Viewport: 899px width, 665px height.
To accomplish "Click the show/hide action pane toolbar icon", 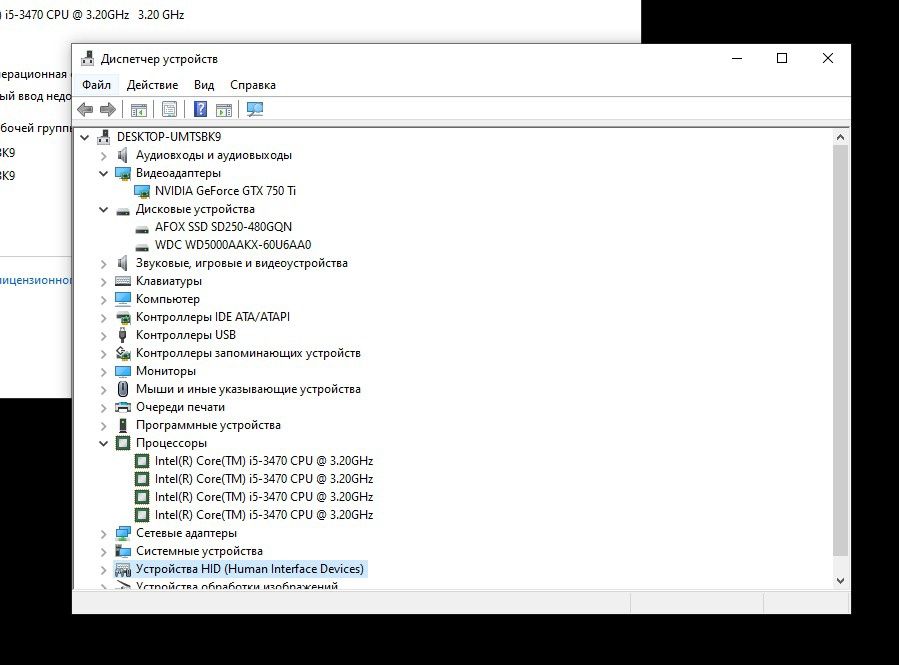I will point(224,109).
